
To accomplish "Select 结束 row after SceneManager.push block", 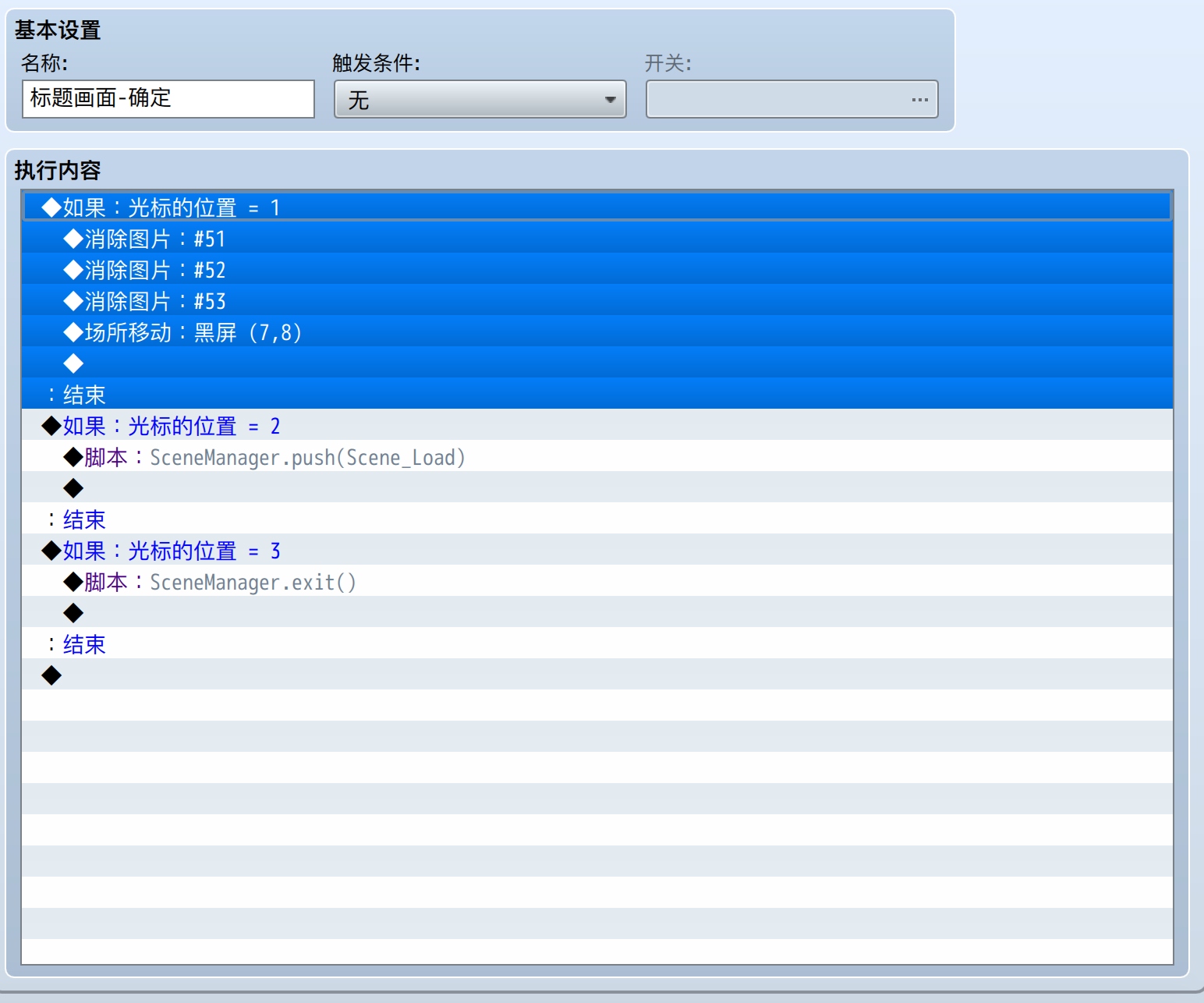I will click(x=597, y=519).
